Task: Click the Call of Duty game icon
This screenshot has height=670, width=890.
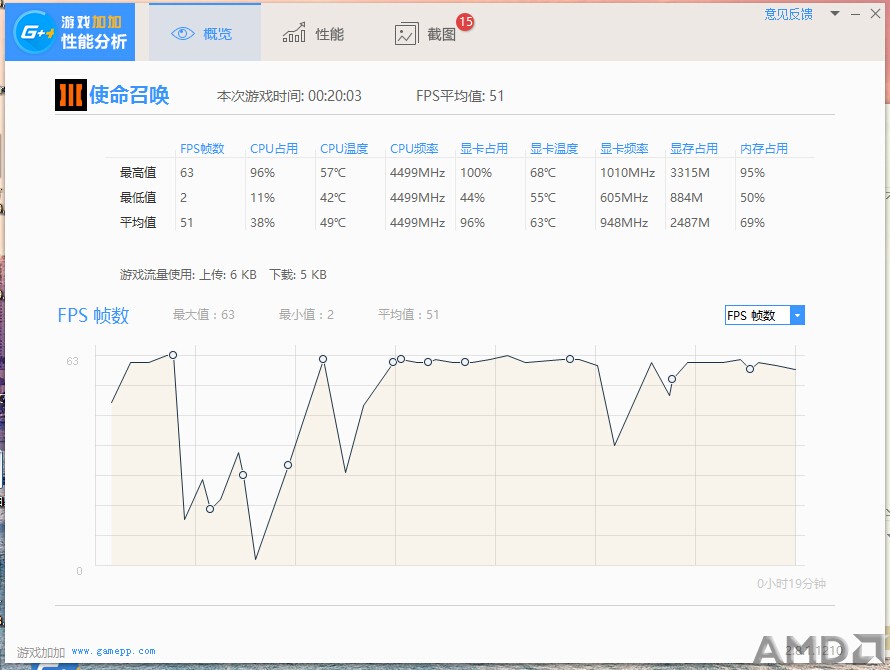Action: pyautogui.click(x=71, y=95)
